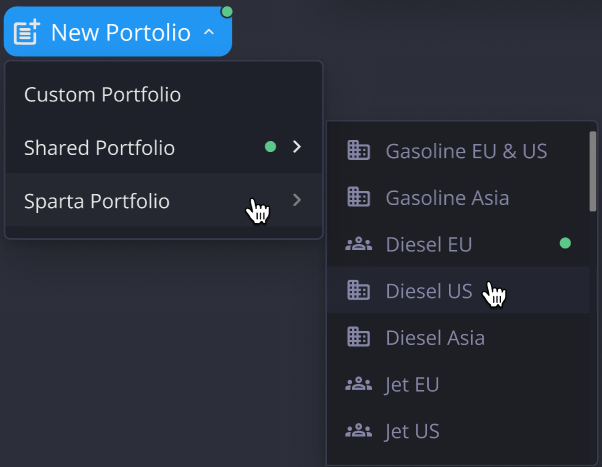Click people icon beside Diesel EU

coord(358,244)
